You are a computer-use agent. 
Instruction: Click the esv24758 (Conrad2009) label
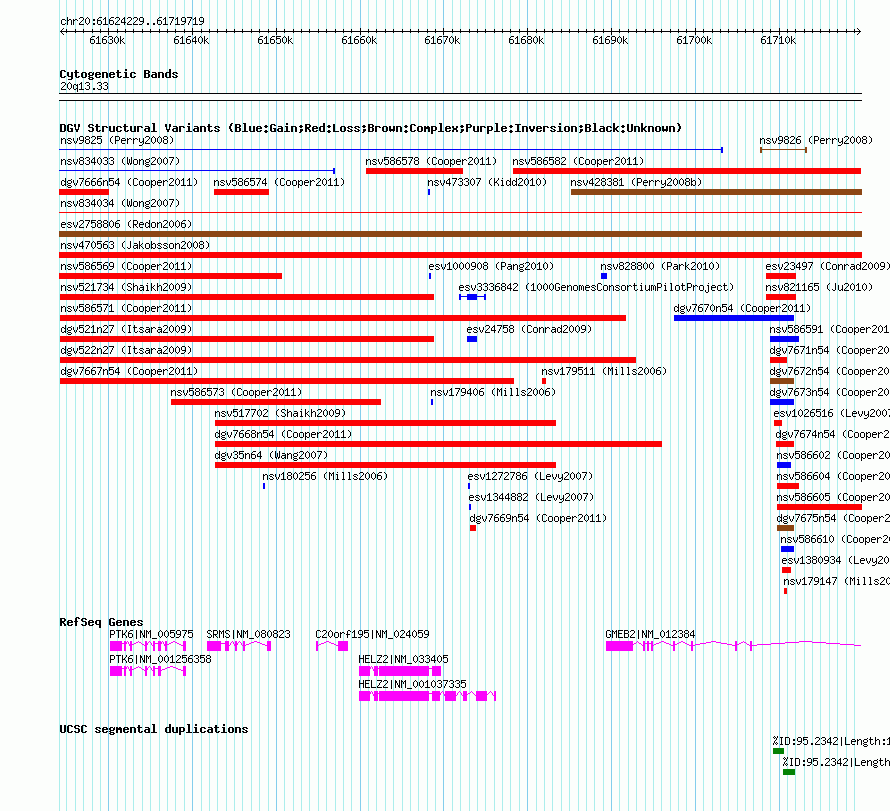pos(529,329)
